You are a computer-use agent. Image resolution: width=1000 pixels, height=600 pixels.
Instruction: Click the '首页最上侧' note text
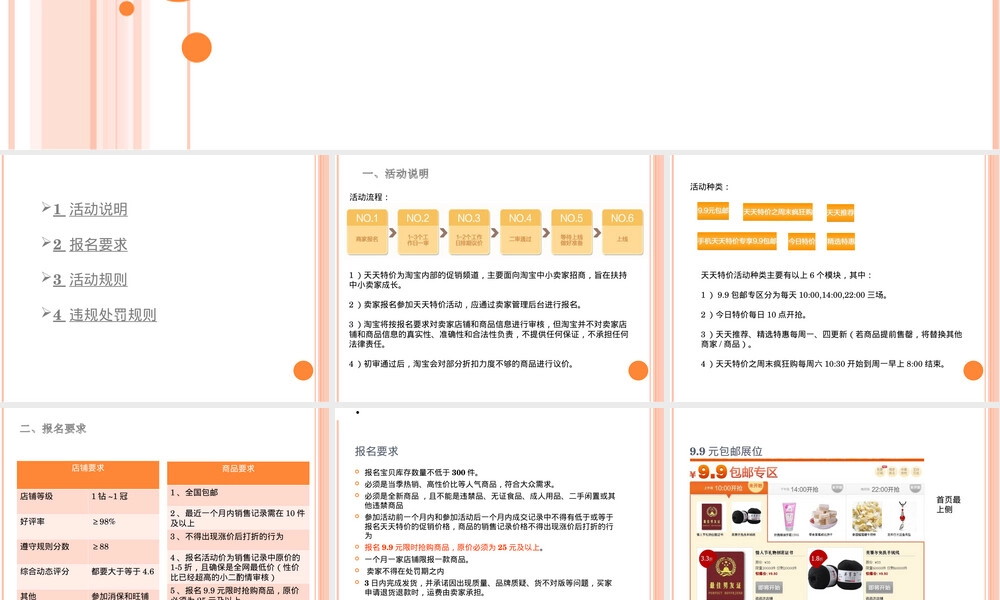[948, 504]
